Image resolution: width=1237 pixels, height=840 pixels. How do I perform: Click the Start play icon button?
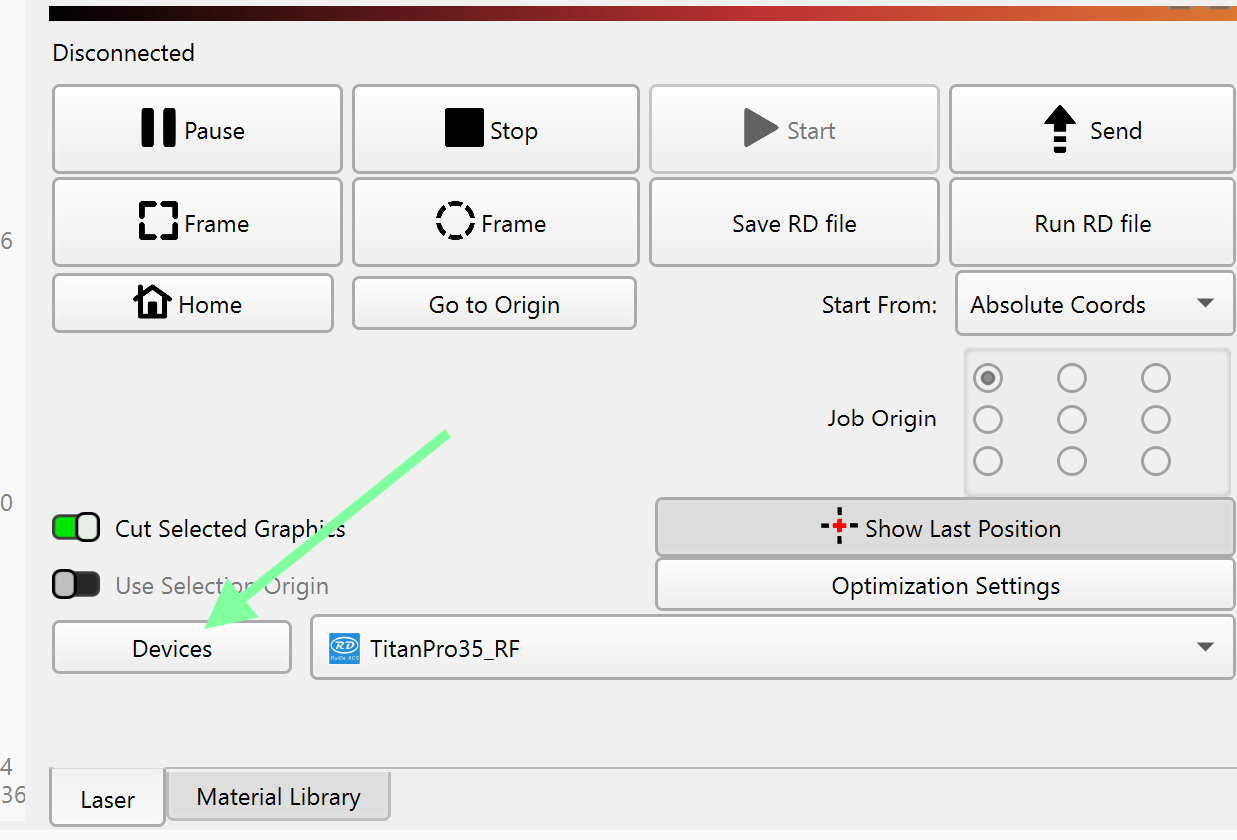793,130
